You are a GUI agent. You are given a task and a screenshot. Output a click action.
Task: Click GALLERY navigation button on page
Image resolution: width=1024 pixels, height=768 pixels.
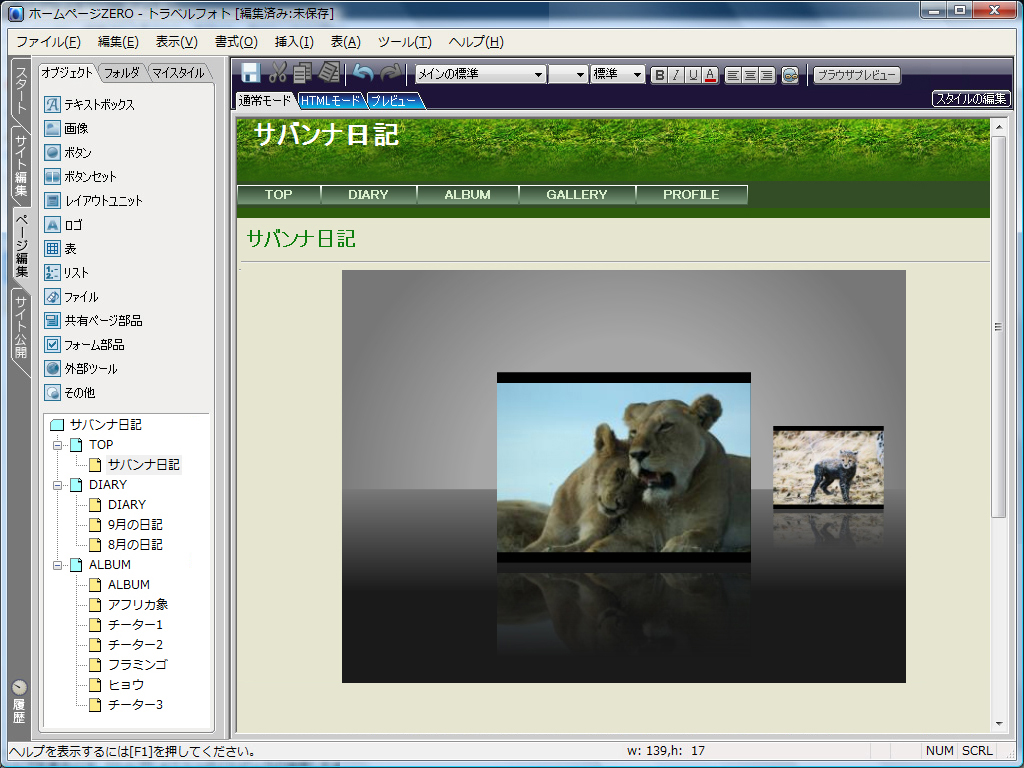point(577,195)
